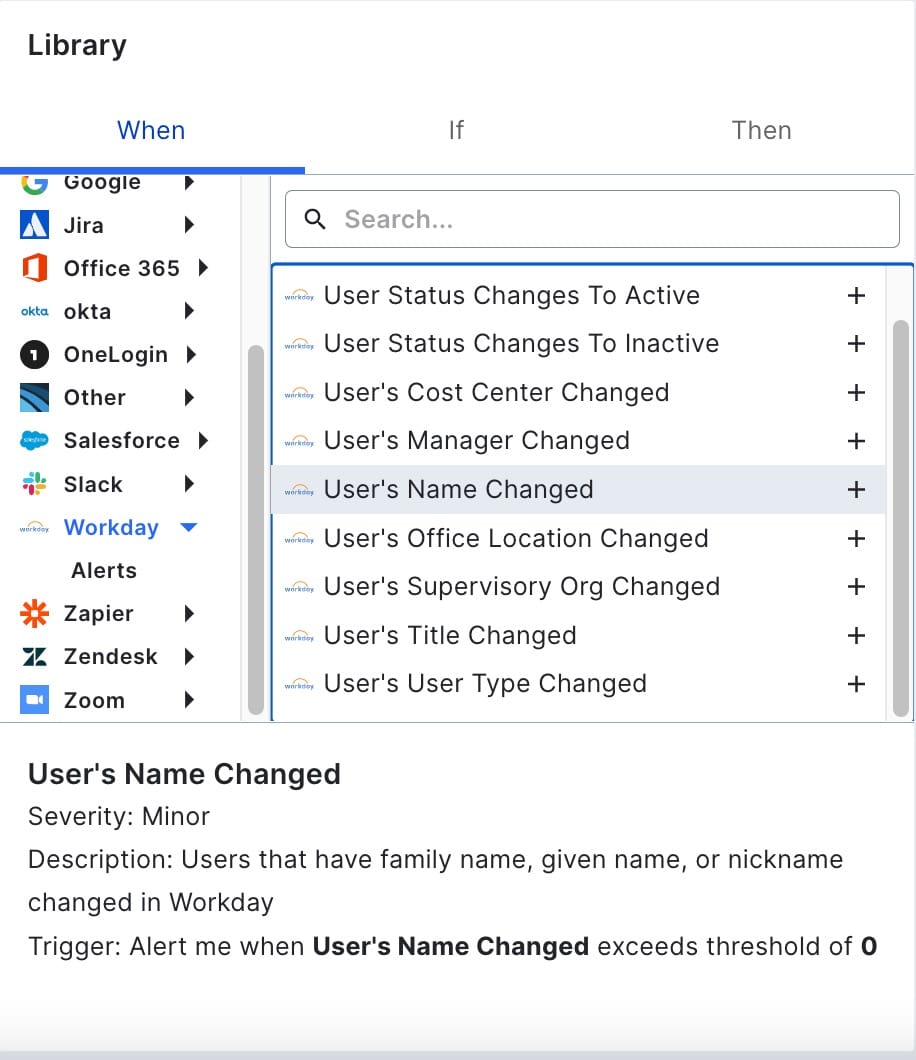Screen dimensions: 916x1060
Task: Click the Workday logo in the sidebar
Action: click(x=34, y=527)
